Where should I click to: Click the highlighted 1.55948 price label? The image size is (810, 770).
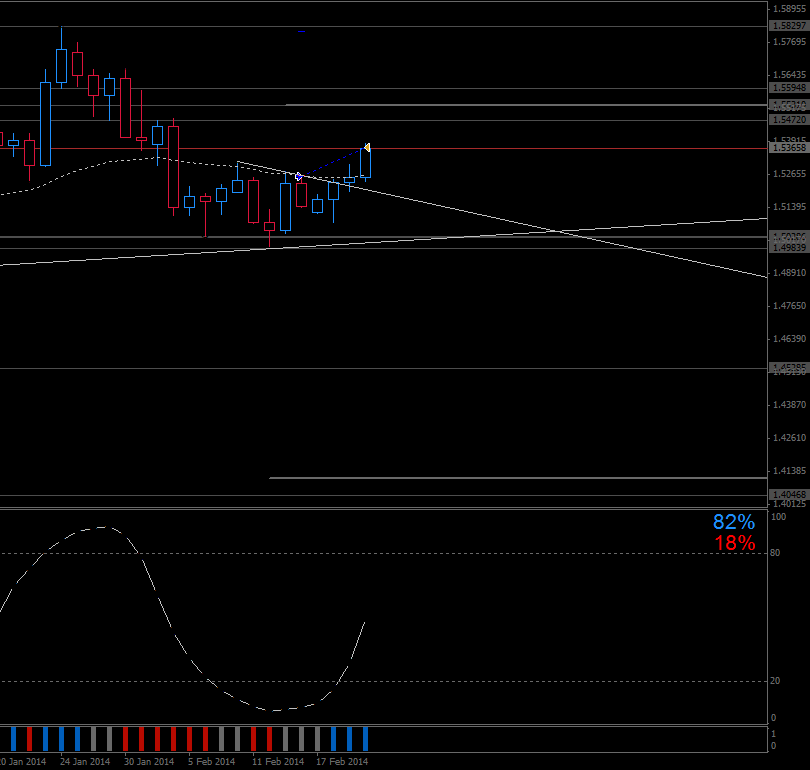[789, 88]
